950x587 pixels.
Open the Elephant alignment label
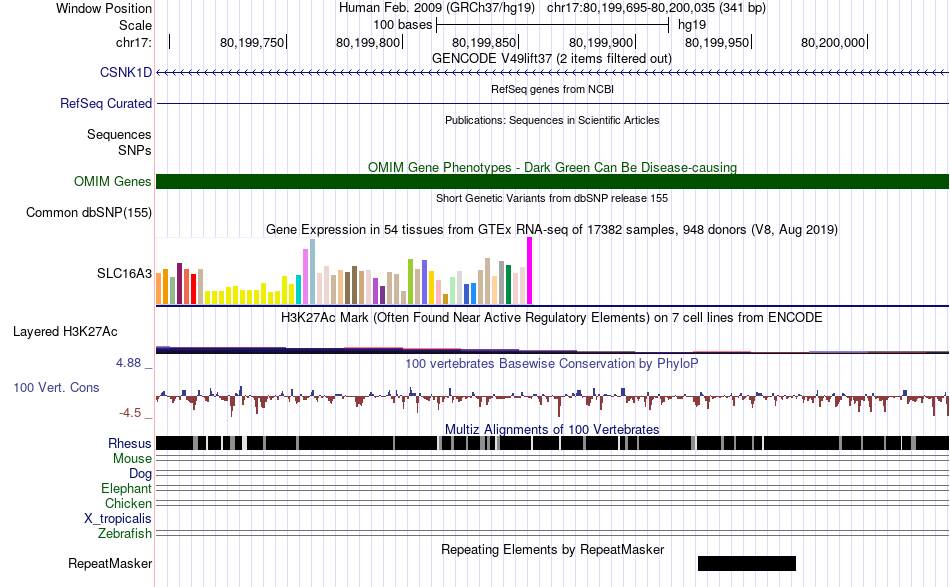coord(126,488)
